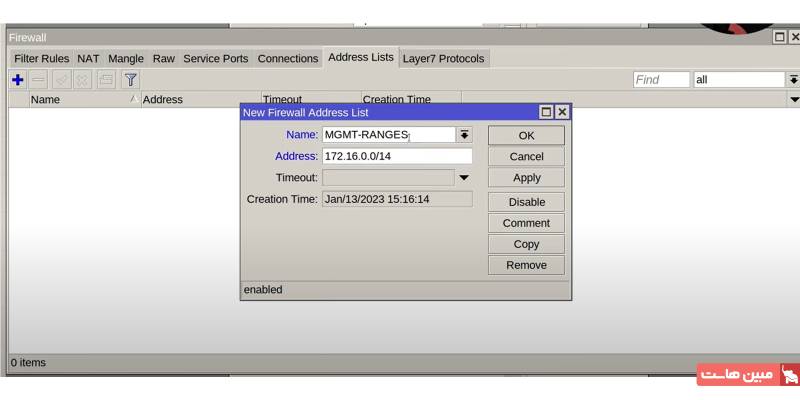Click the Cancel button
Viewport: 800px width, 400px height.
(527, 157)
